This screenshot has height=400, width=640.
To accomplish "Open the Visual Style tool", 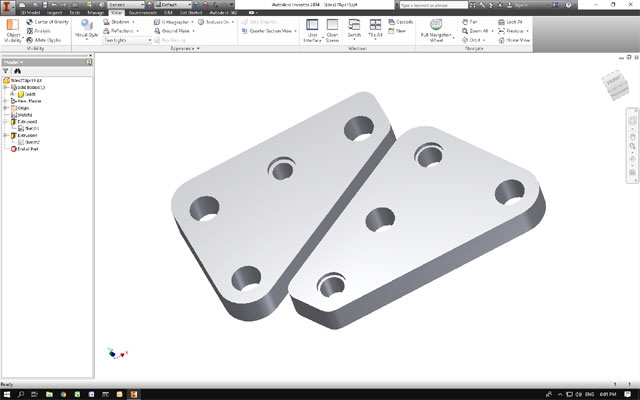I will [x=87, y=28].
